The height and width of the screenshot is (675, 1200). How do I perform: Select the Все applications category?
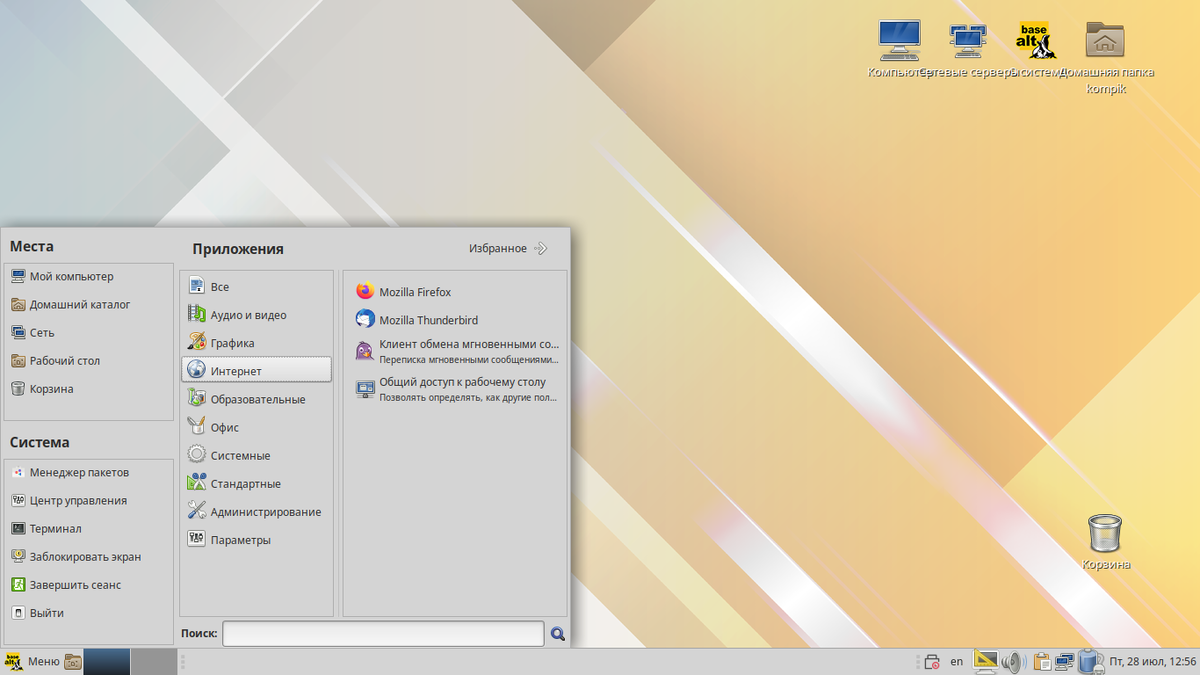click(256, 287)
